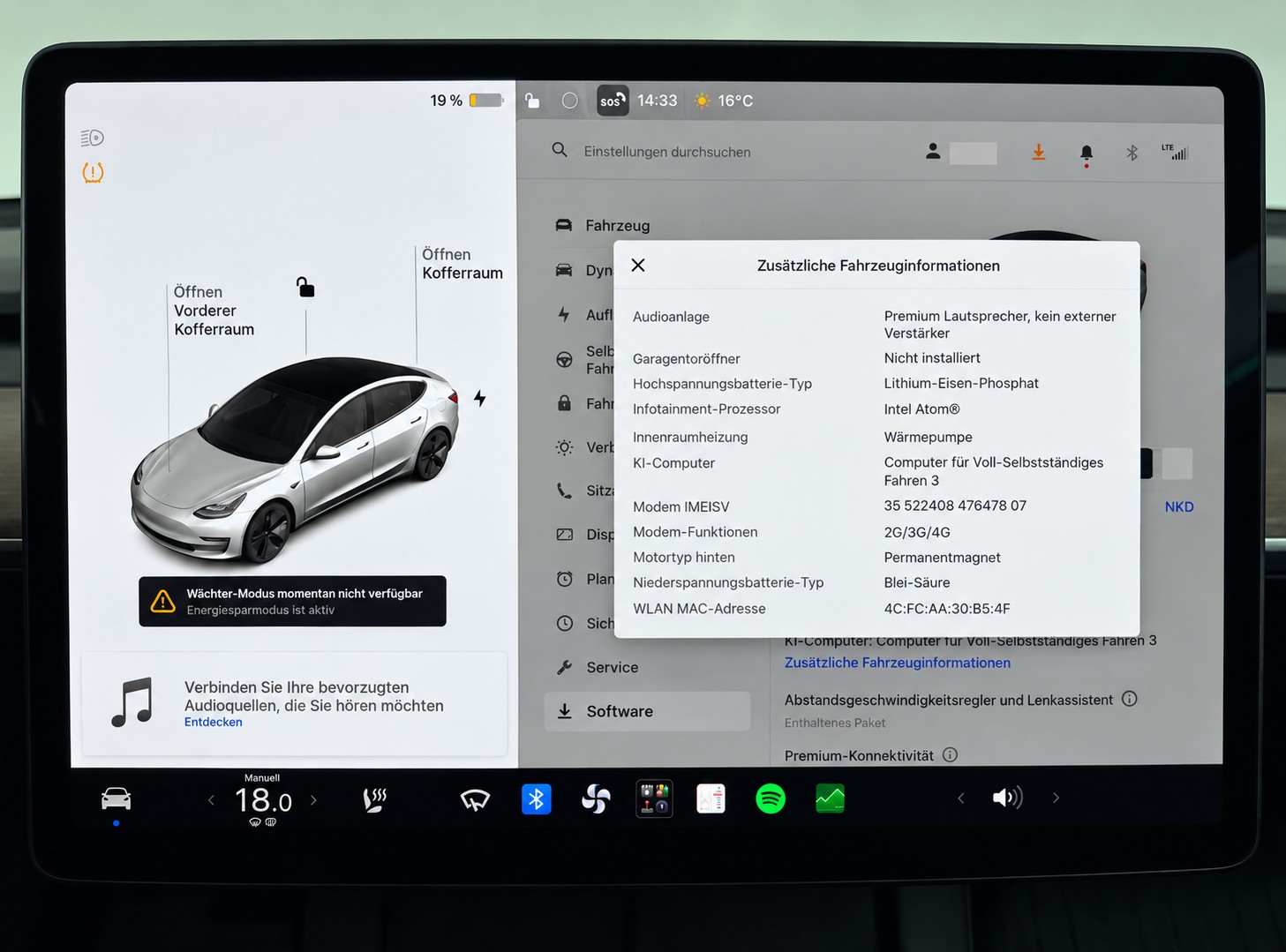Tap the music note media icon

tap(132, 702)
